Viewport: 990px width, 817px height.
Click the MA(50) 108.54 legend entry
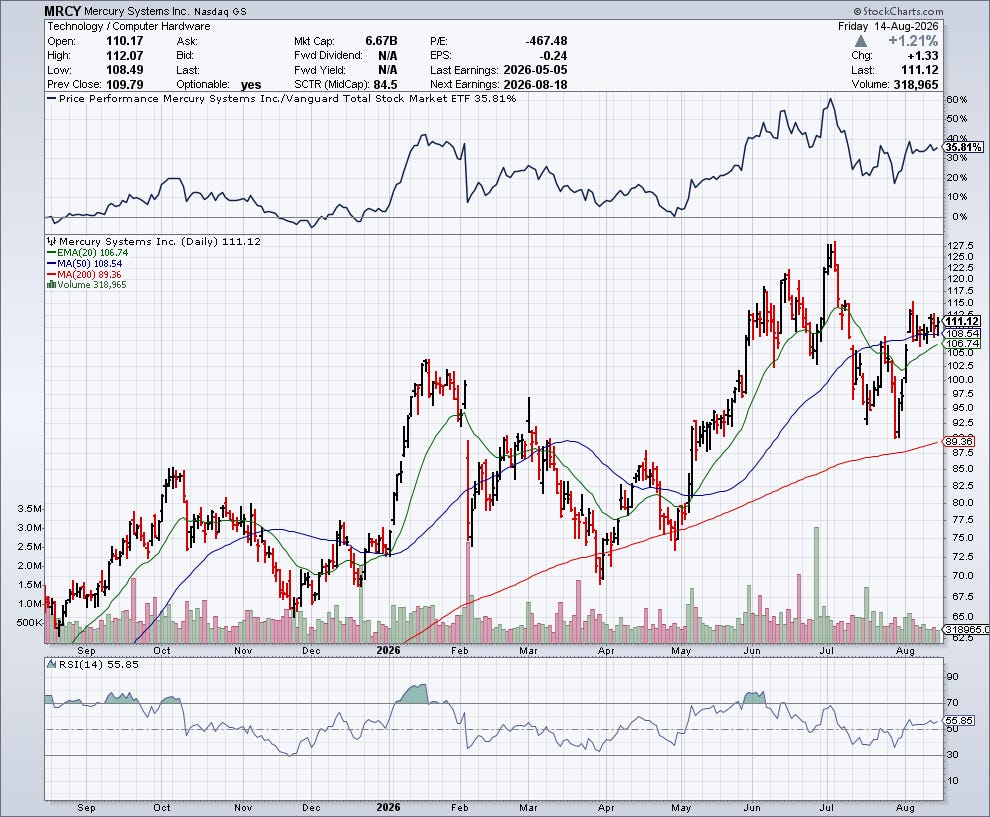[85, 263]
